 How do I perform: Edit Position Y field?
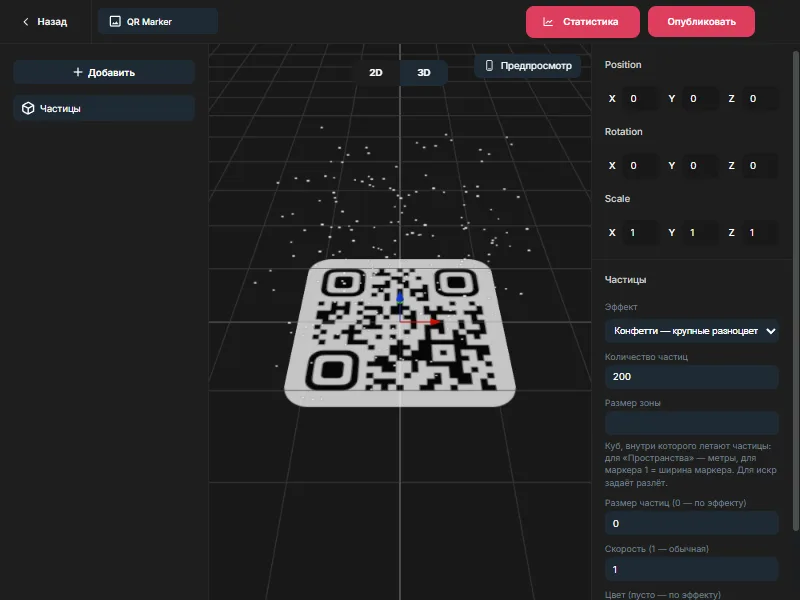click(x=701, y=98)
